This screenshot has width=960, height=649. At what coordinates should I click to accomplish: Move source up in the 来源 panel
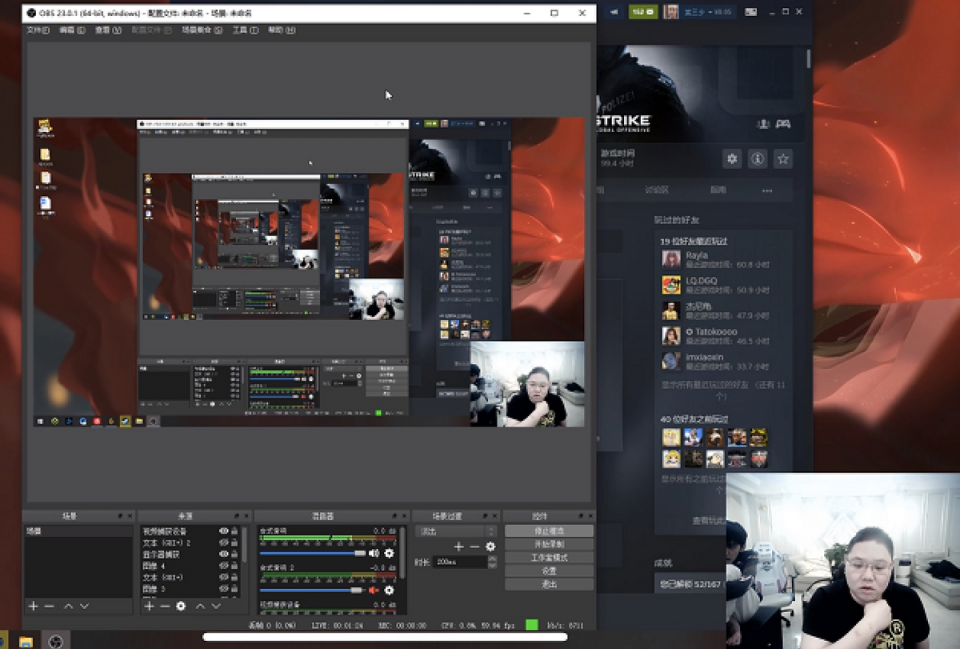(200, 606)
